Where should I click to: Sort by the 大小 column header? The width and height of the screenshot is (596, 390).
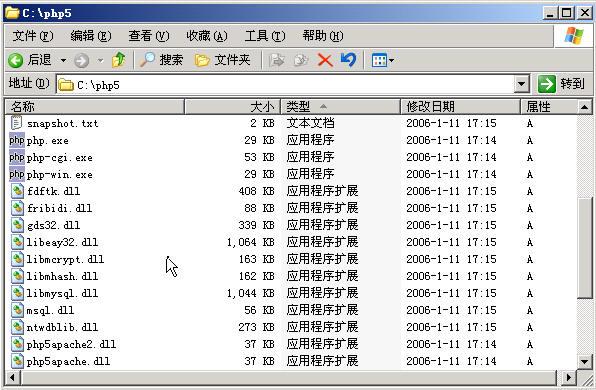pos(232,107)
